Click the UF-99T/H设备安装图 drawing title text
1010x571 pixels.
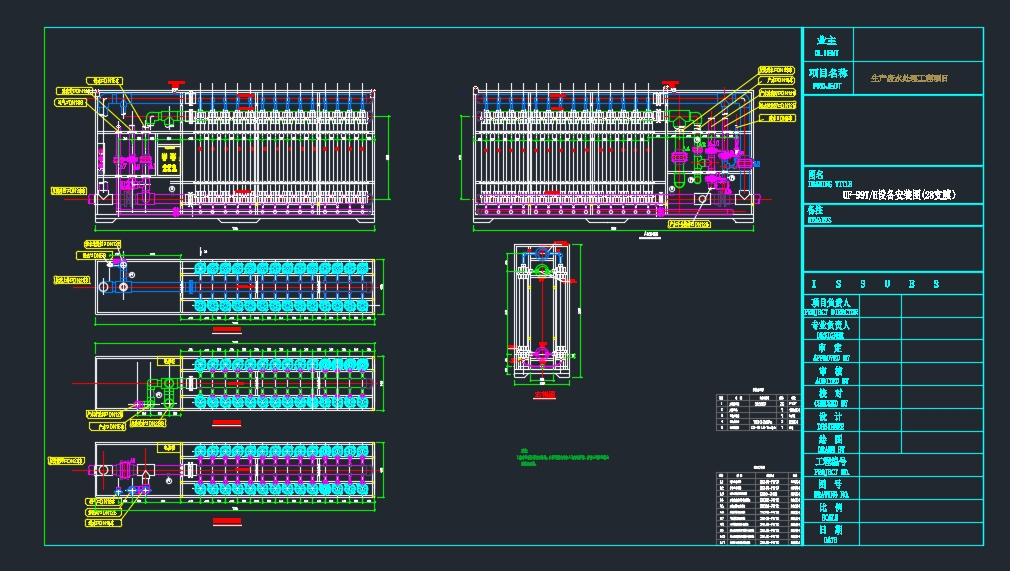[x=899, y=195]
